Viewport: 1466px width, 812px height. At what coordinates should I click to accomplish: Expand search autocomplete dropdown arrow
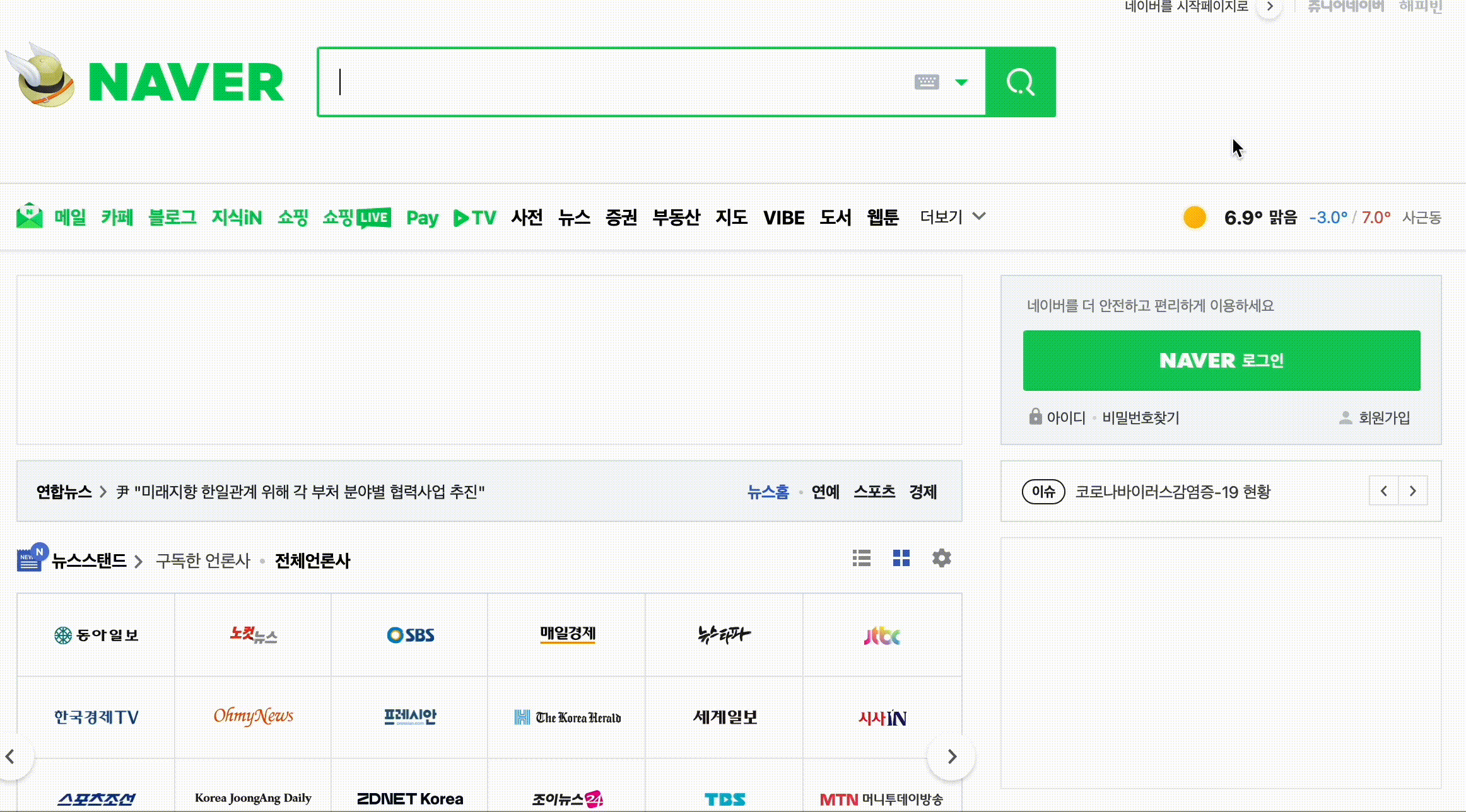(x=961, y=82)
